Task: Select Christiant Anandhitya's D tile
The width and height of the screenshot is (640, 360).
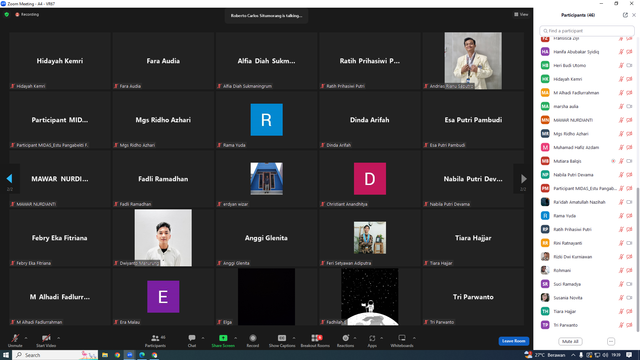Action: [x=369, y=179]
